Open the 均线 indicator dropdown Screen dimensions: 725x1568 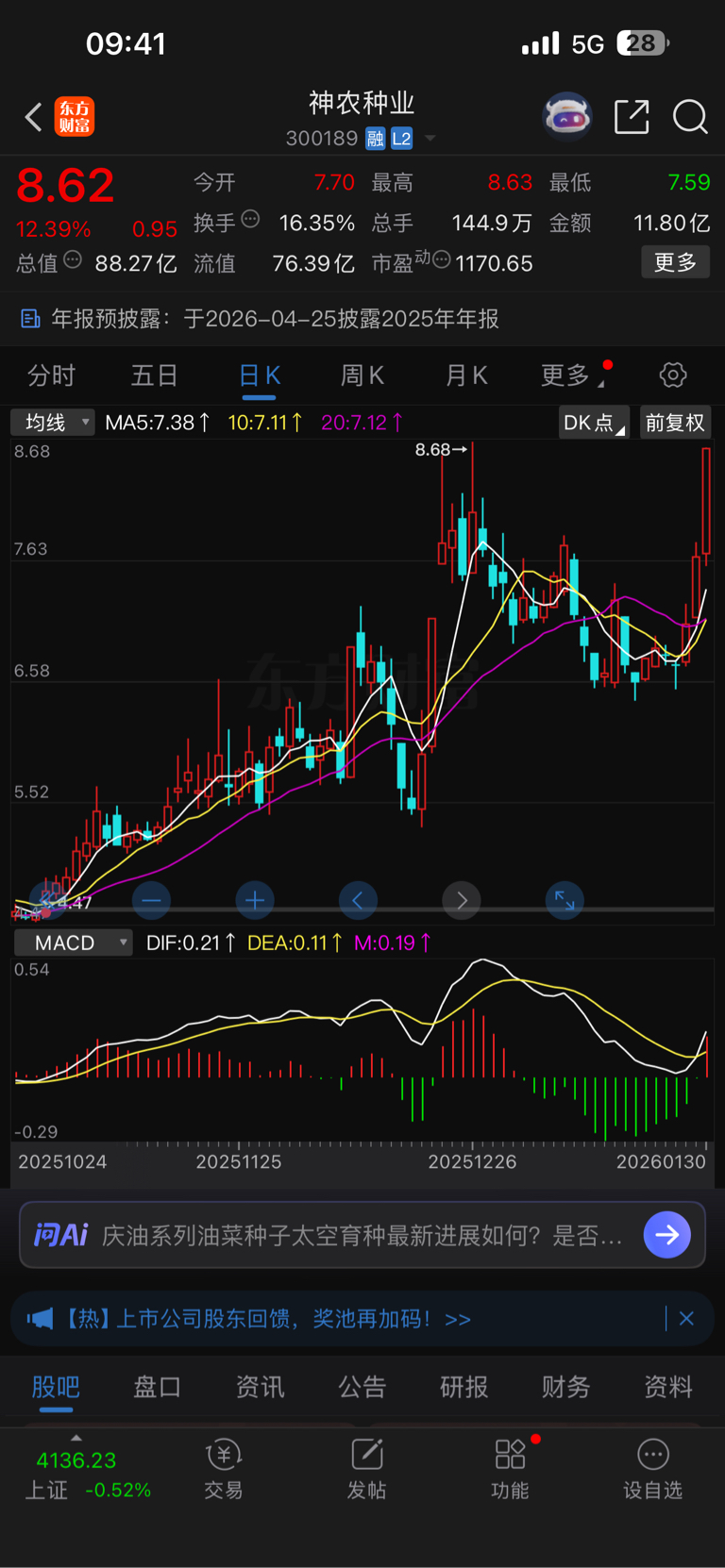tap(53, 423)
